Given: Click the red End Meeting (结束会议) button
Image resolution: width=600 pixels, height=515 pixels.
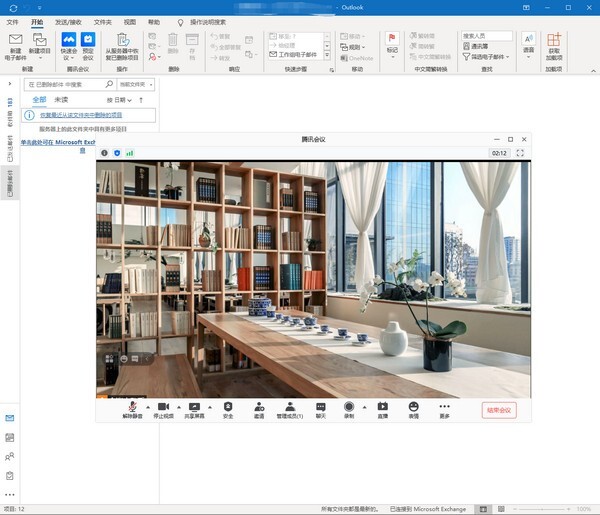Looking at the screenshot, I should 498,410.
